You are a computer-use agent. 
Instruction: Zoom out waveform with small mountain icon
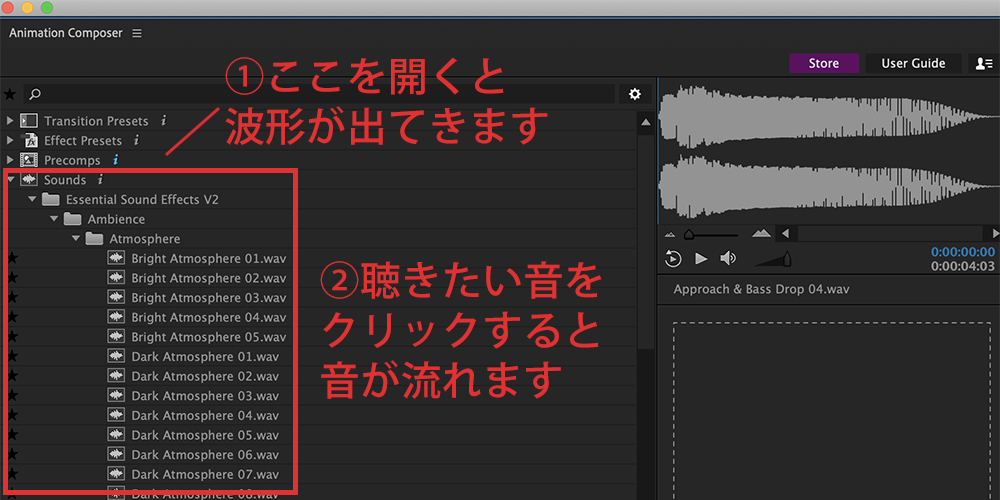668,234
